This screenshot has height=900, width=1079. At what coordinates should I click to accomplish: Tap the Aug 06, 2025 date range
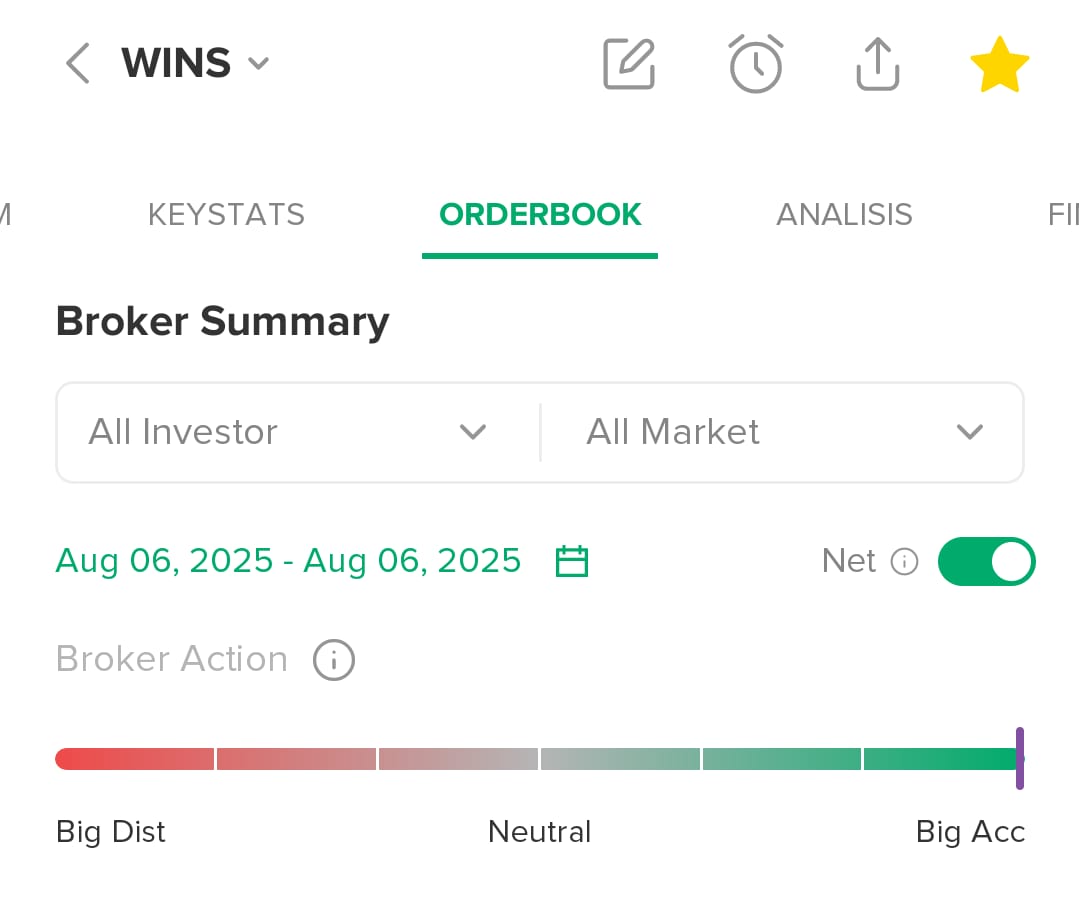coord(288,561)
